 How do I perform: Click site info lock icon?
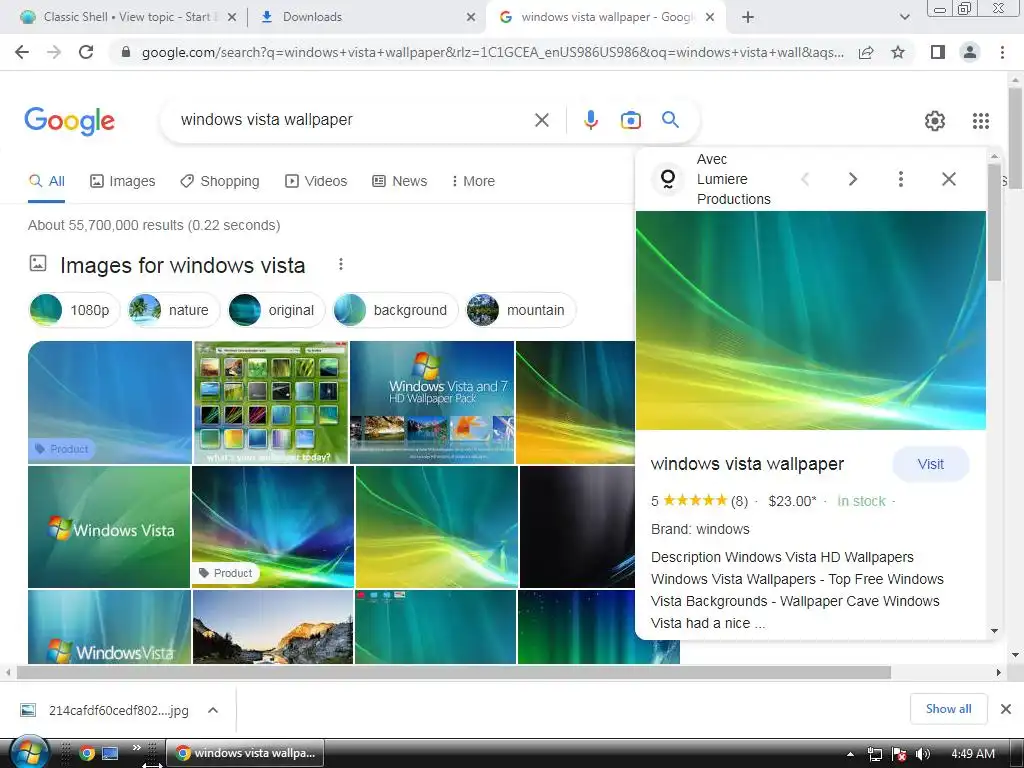126,52
